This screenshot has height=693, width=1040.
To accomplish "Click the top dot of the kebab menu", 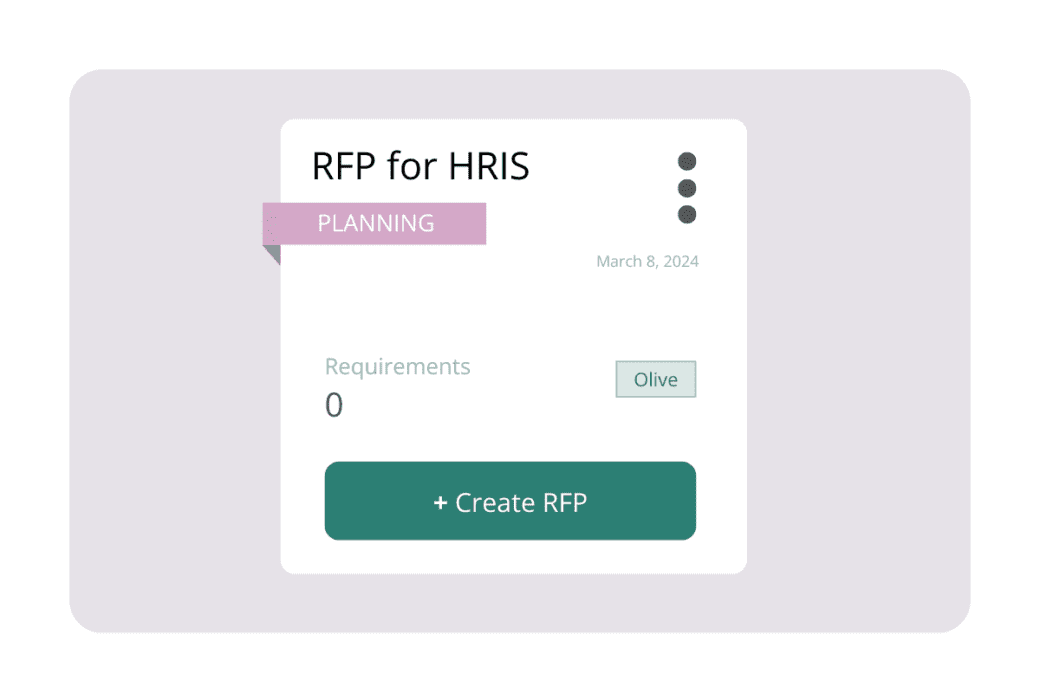I will point(687,160).
